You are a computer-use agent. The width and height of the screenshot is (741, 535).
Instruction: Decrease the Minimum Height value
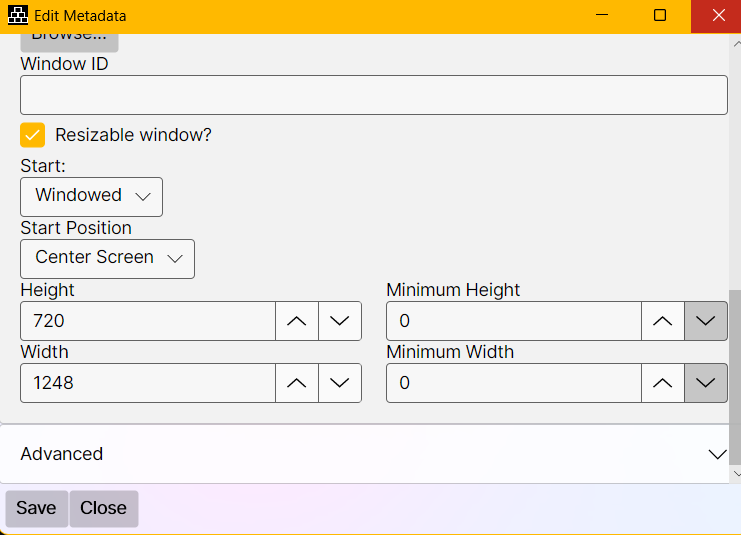706,321
